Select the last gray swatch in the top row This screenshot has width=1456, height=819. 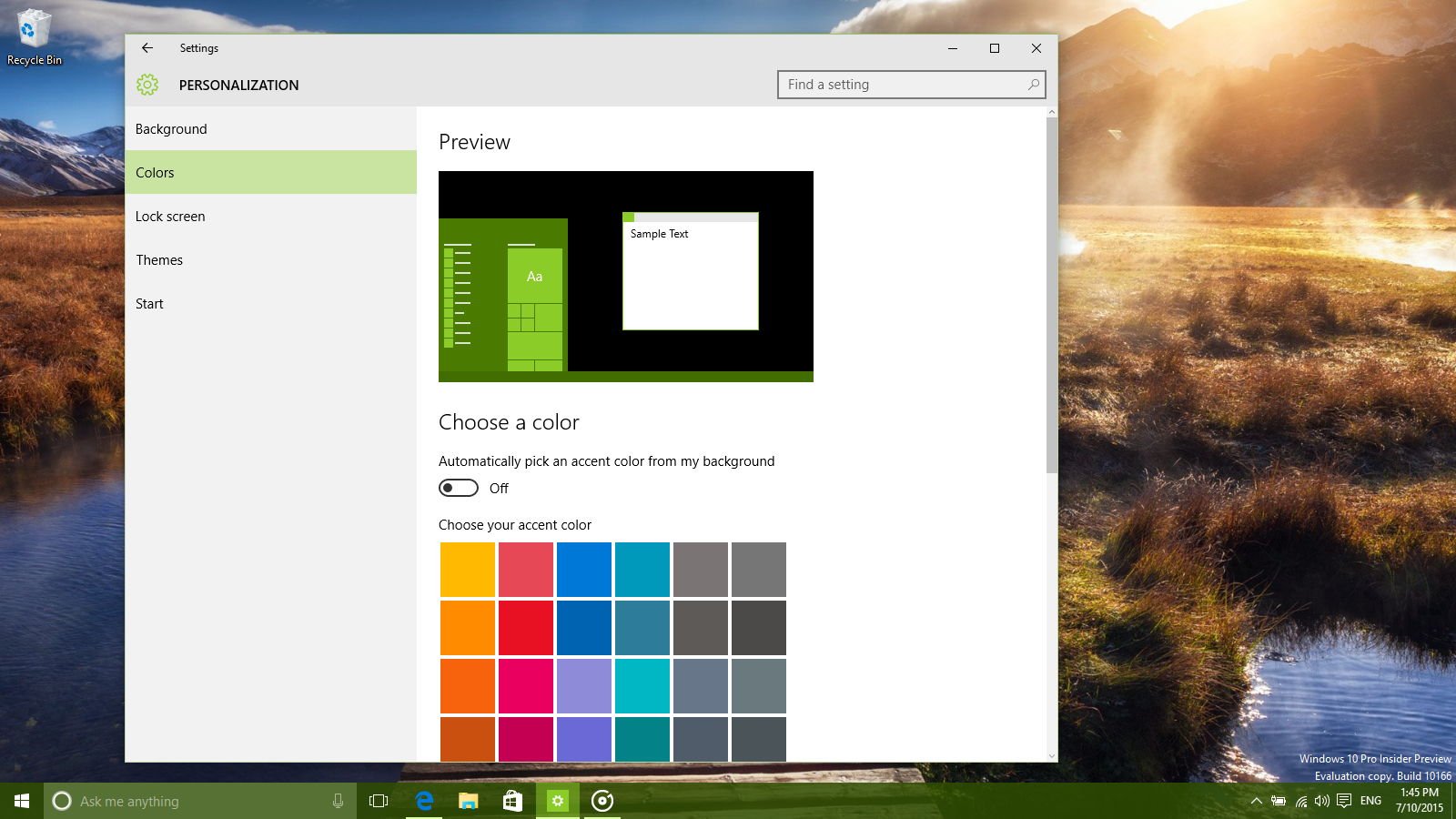click(x=759, y=570)
